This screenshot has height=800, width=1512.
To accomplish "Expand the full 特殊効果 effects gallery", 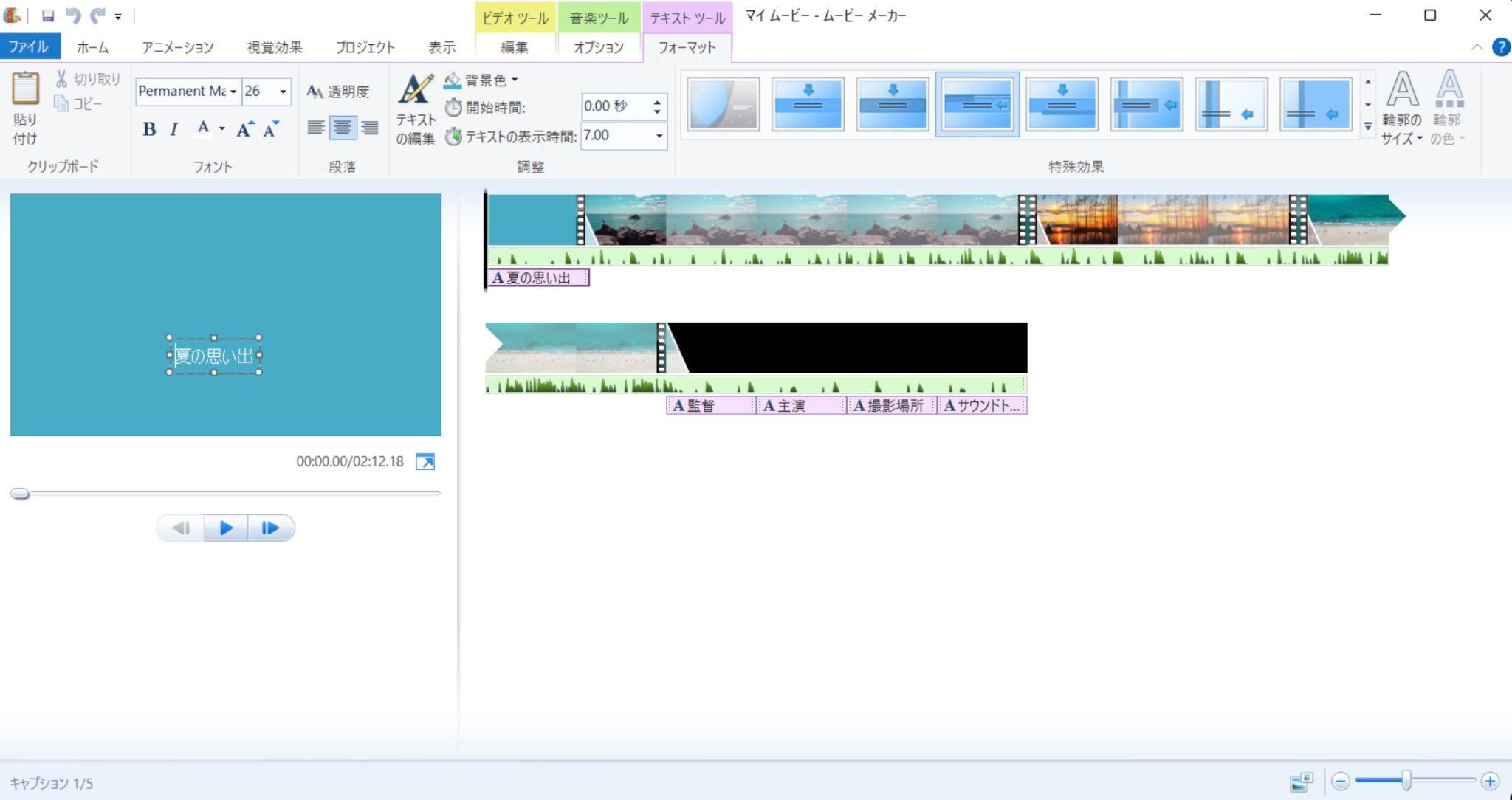I will click(1368, 127).
